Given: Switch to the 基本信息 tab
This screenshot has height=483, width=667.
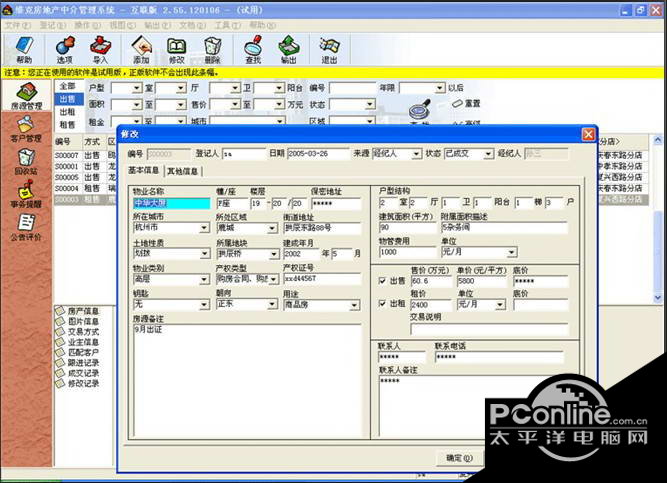Looking at the screenshot, I should click(x=143, y=170).
